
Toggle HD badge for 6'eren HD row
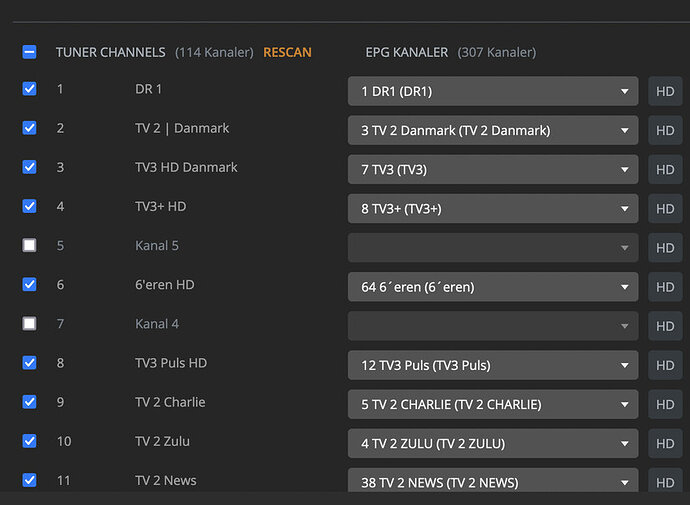coord(665,287)
